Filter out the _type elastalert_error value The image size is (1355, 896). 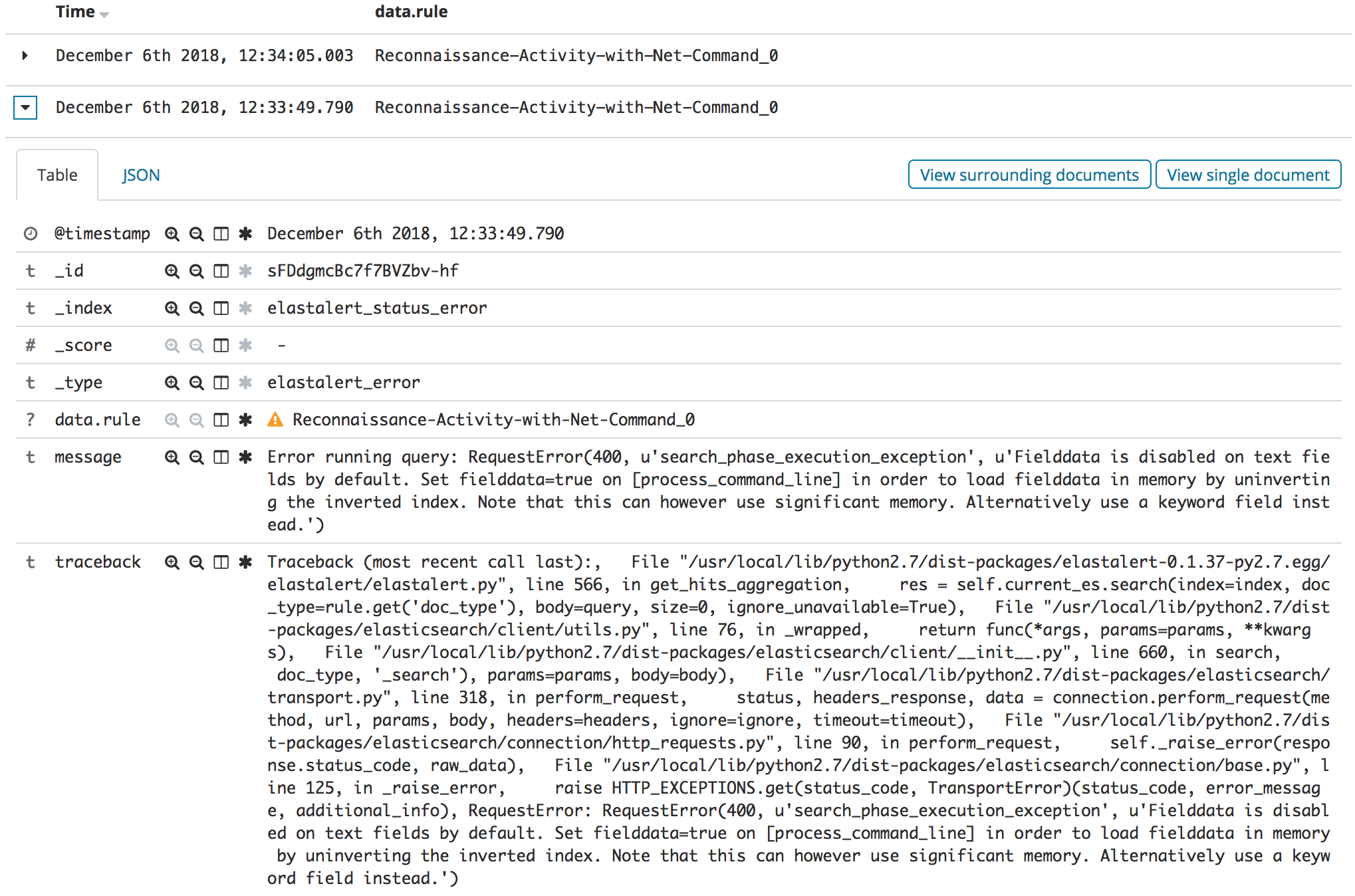[195, 382]
